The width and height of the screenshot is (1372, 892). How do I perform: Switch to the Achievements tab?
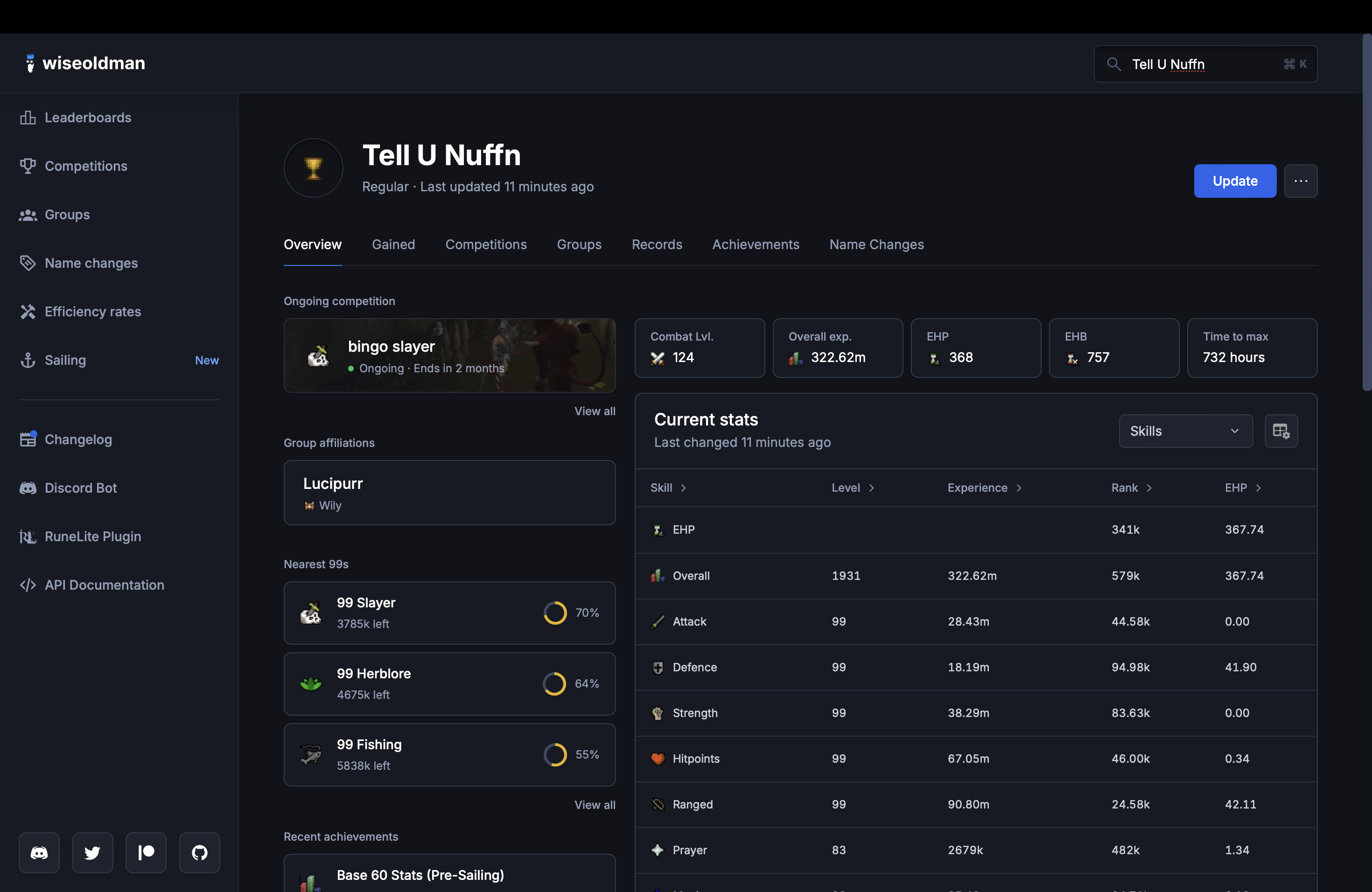point(755,244)
